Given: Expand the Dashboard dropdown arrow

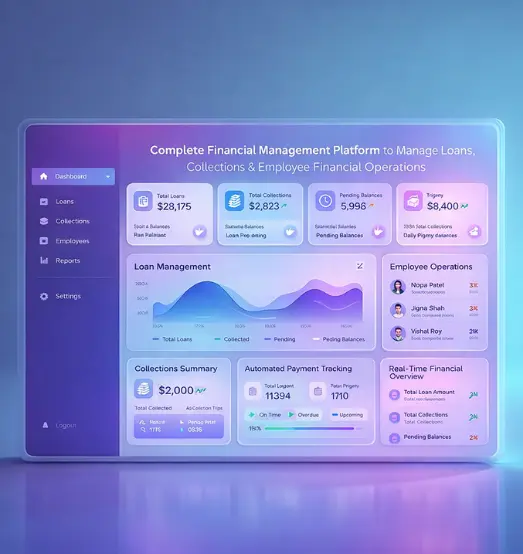Looking at the screenshot, I should click(x=108, y=177).
